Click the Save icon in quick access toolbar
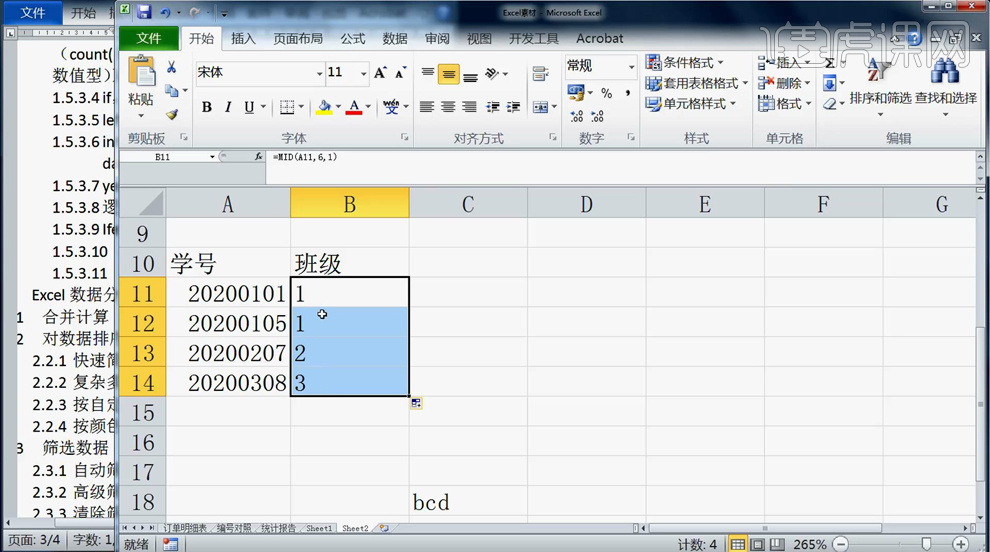Screen dimensions: 990x552 tap(144, 11)
